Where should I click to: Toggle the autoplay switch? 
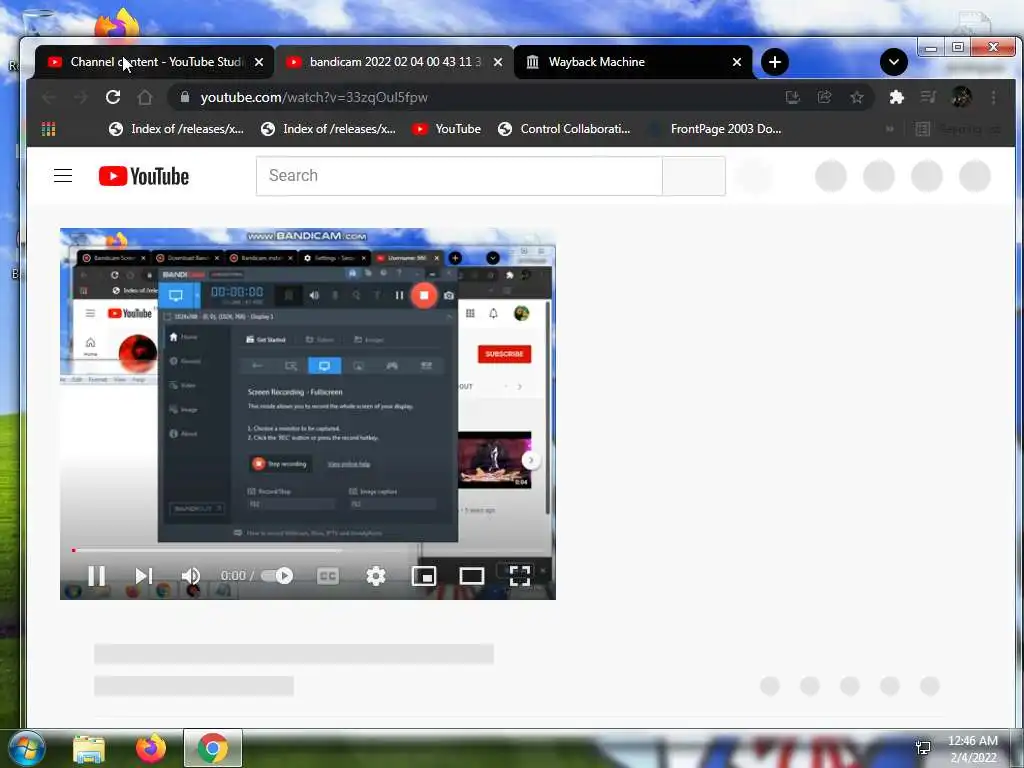(x=277, y=575)
